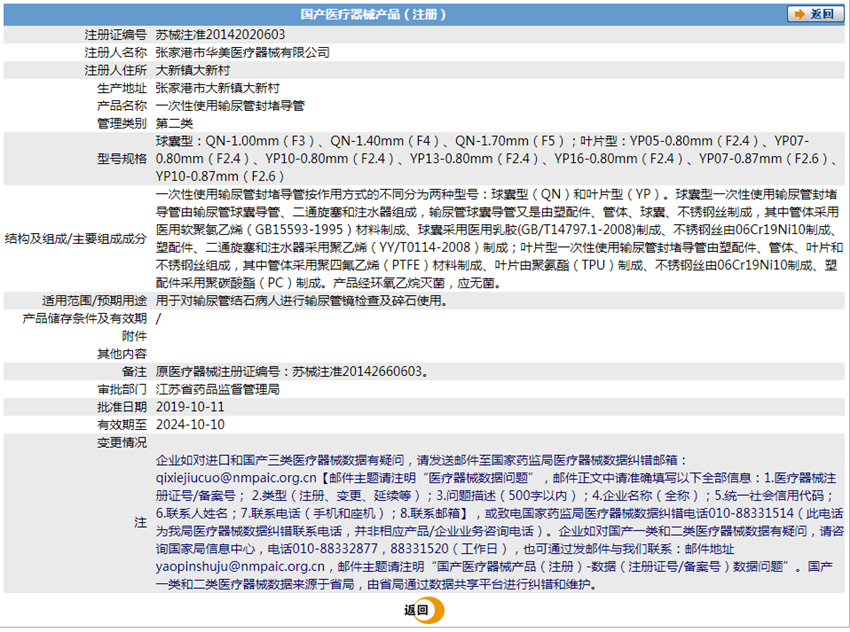
Task: Click the remark text 原医疗器械注册证编号：苏械注准20142660603
Action: pos(292,372)
